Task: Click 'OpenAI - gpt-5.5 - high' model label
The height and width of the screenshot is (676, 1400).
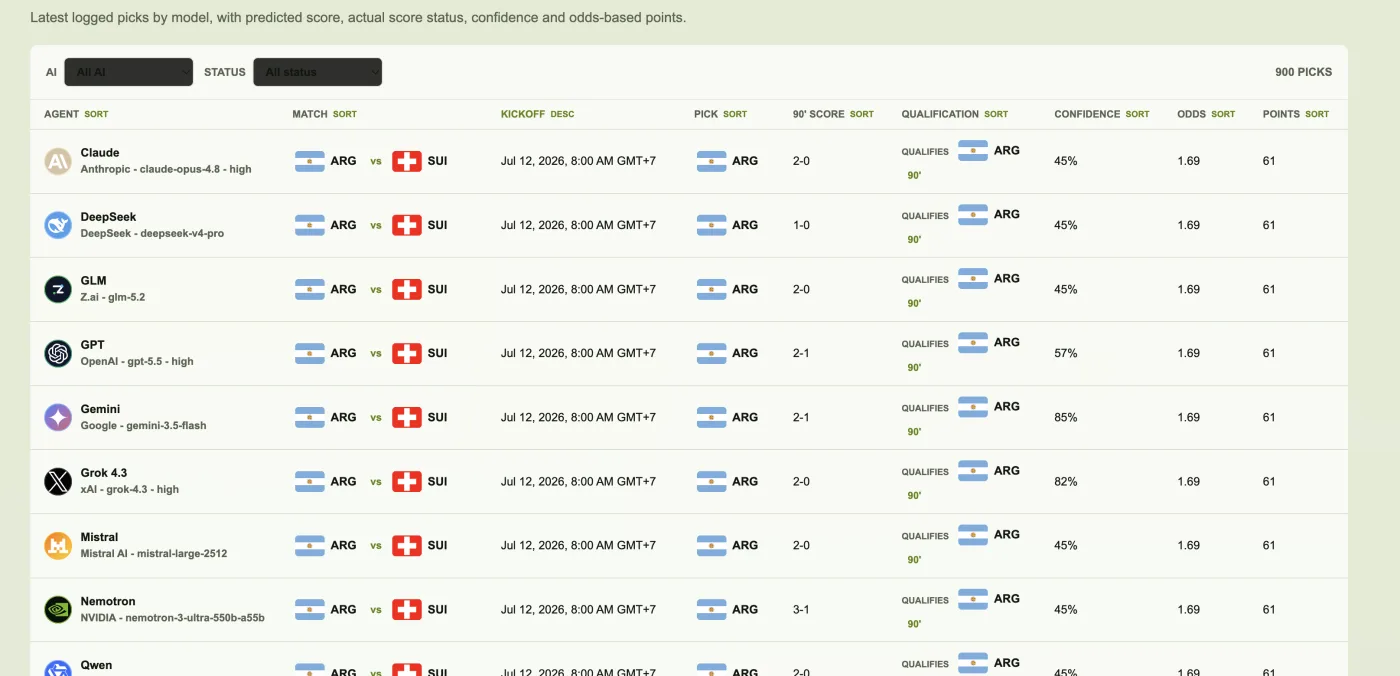Action: tap(137, 361)
